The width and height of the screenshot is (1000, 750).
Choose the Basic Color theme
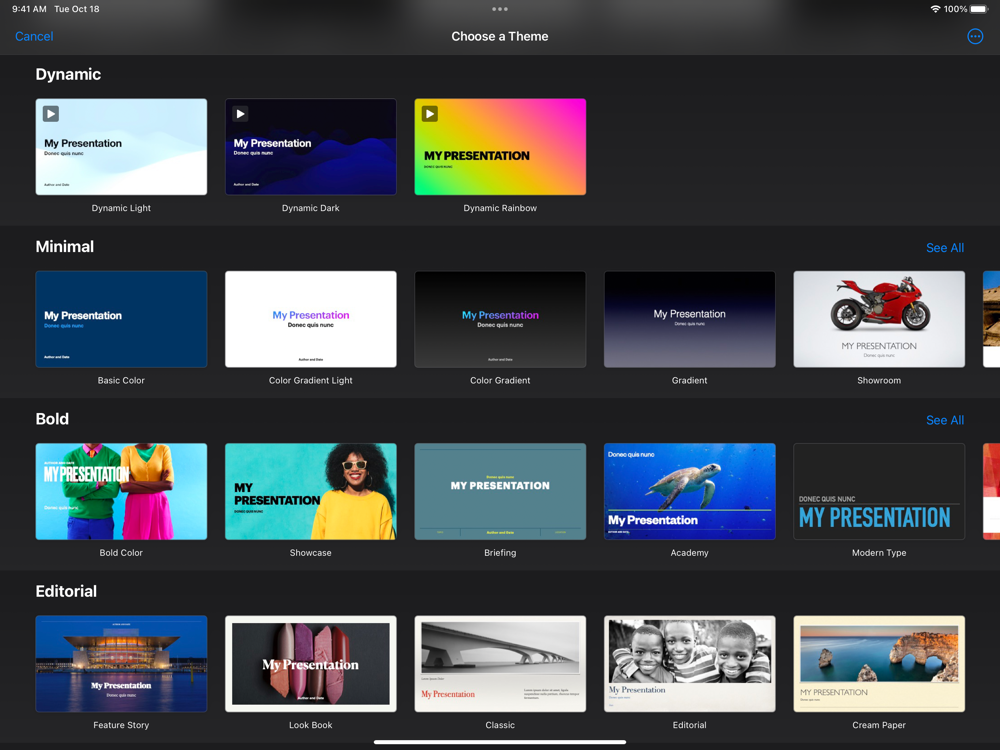click(121, 319)
